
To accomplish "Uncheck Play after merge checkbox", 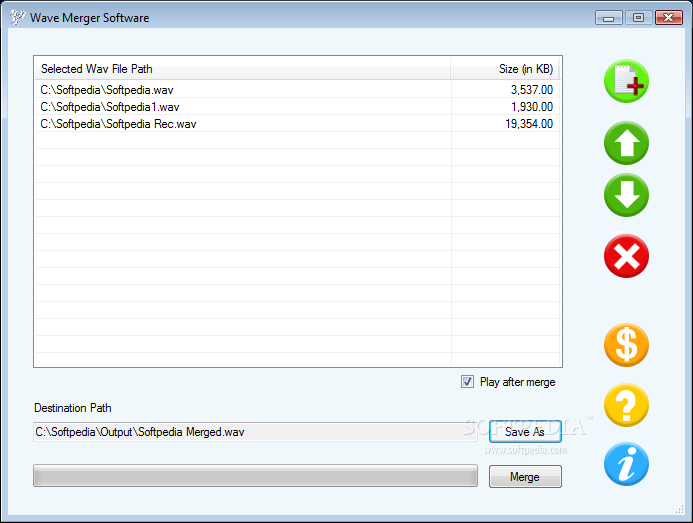I will click(x=467, y=382).
